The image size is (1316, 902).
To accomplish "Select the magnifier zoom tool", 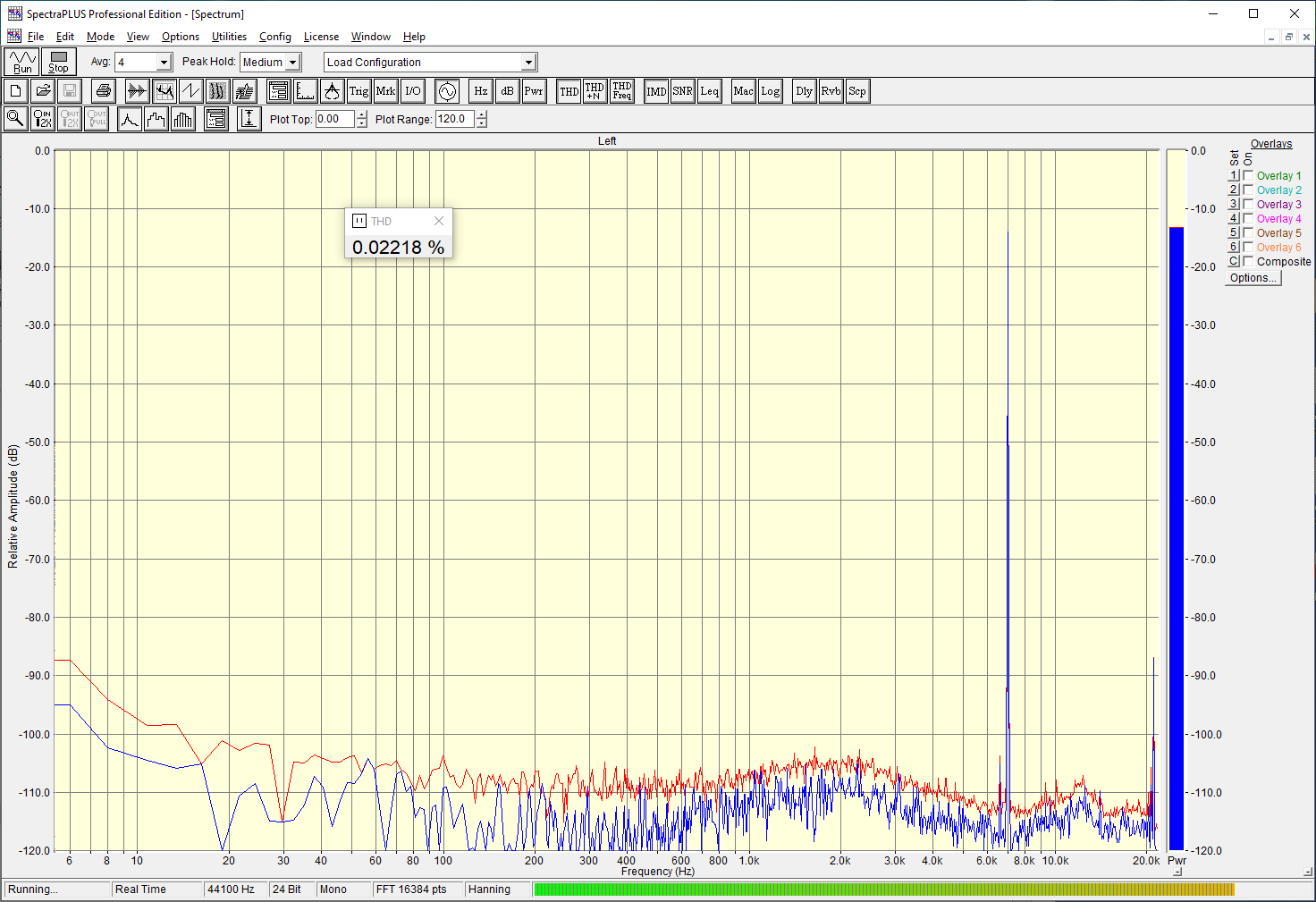I will click(x=16, y=119).
